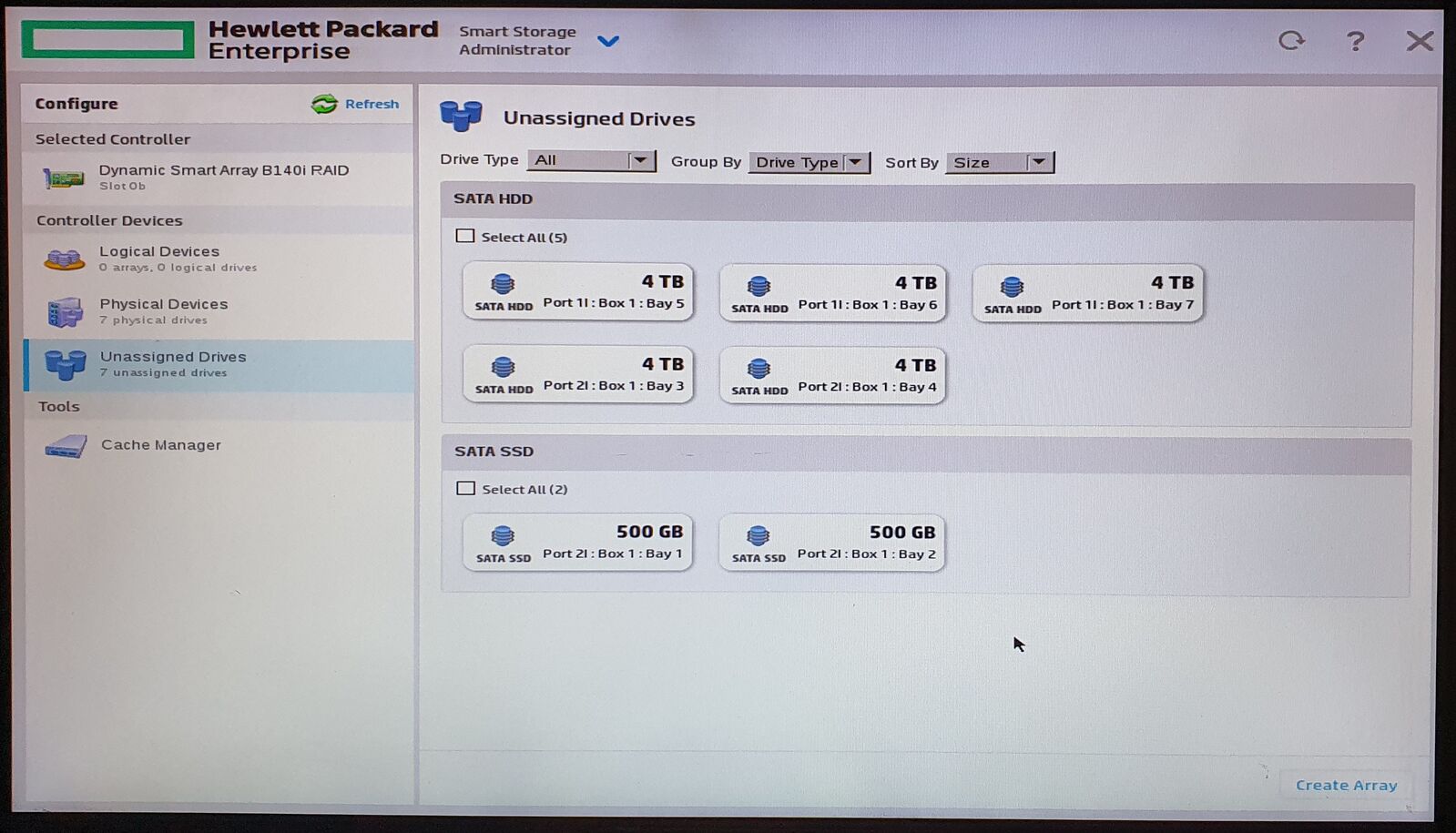Screen dimensions: 1456x833
Task: Click the Create Array button
Action: click(1346, 785)
